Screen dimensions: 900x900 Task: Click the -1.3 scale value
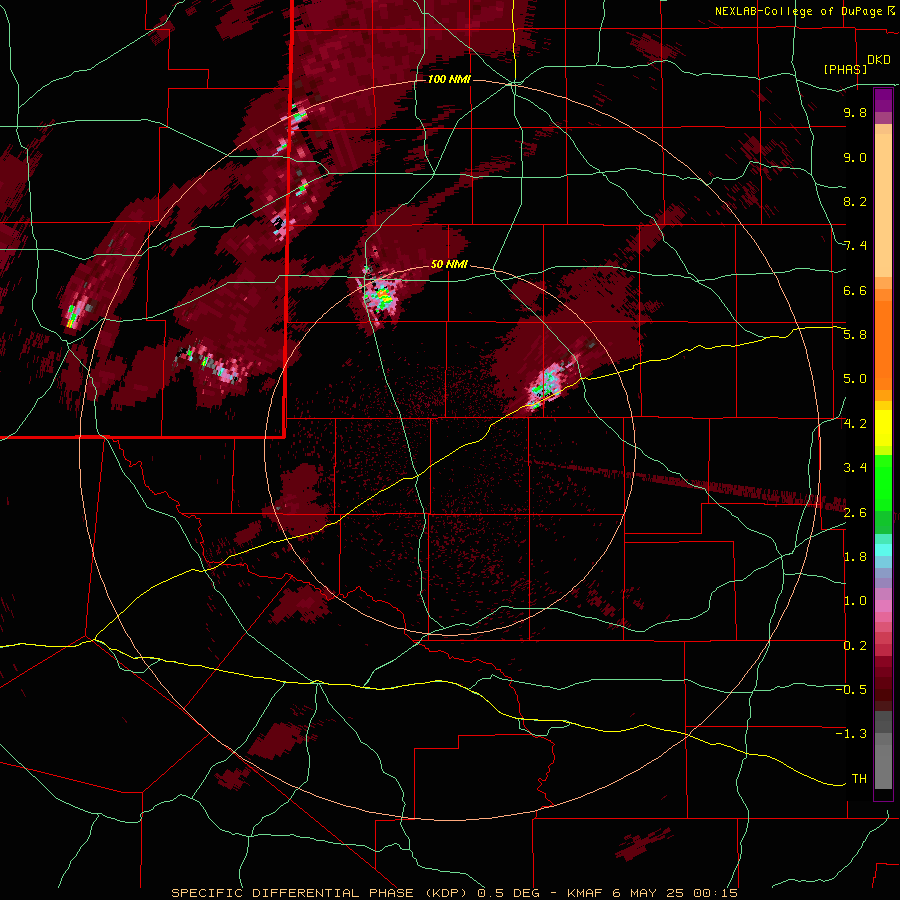(x=852, y=734)
